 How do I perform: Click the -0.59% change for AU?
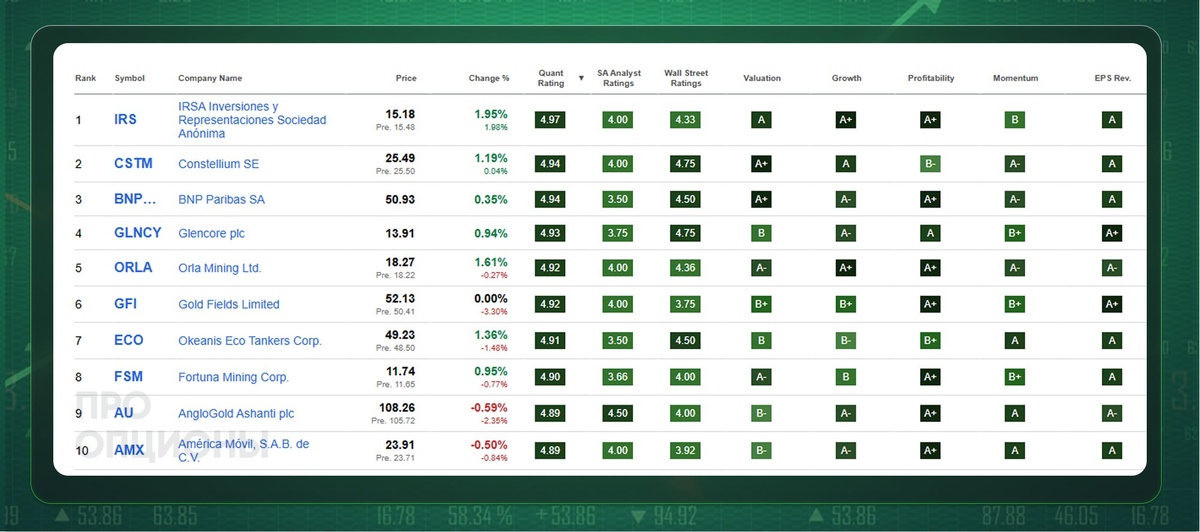490,408
